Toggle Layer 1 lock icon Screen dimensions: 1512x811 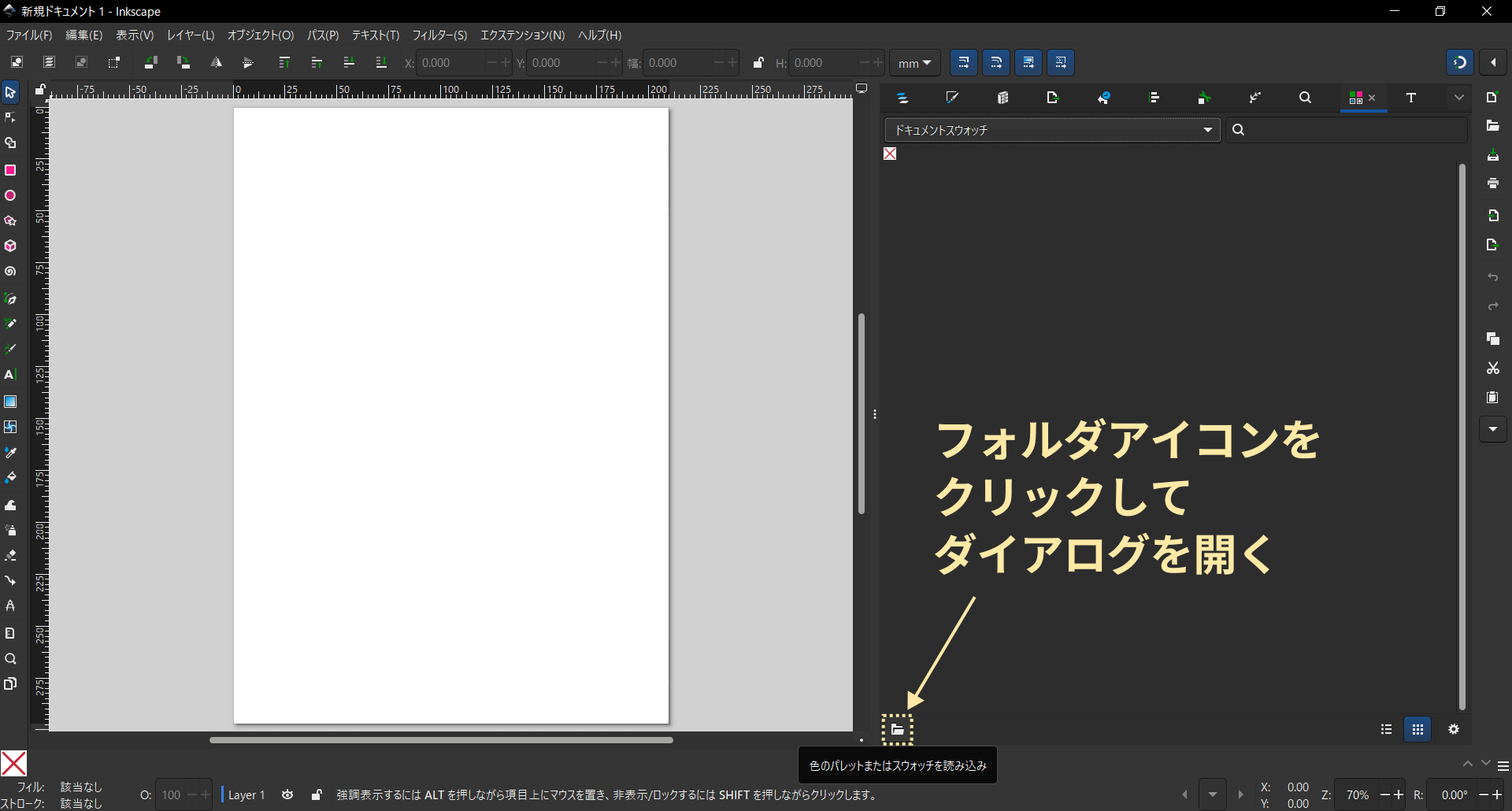coord(317,794)
